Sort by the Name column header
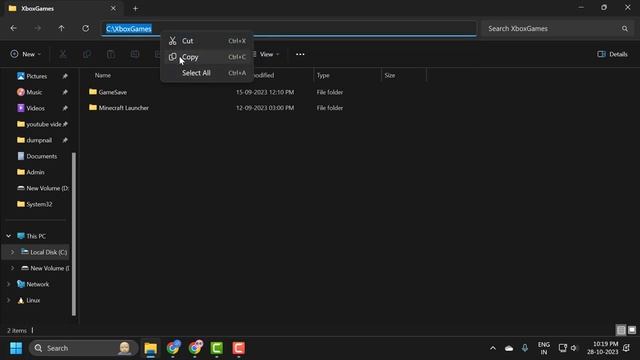The image size is (640, 360). (x=103, y=75)
